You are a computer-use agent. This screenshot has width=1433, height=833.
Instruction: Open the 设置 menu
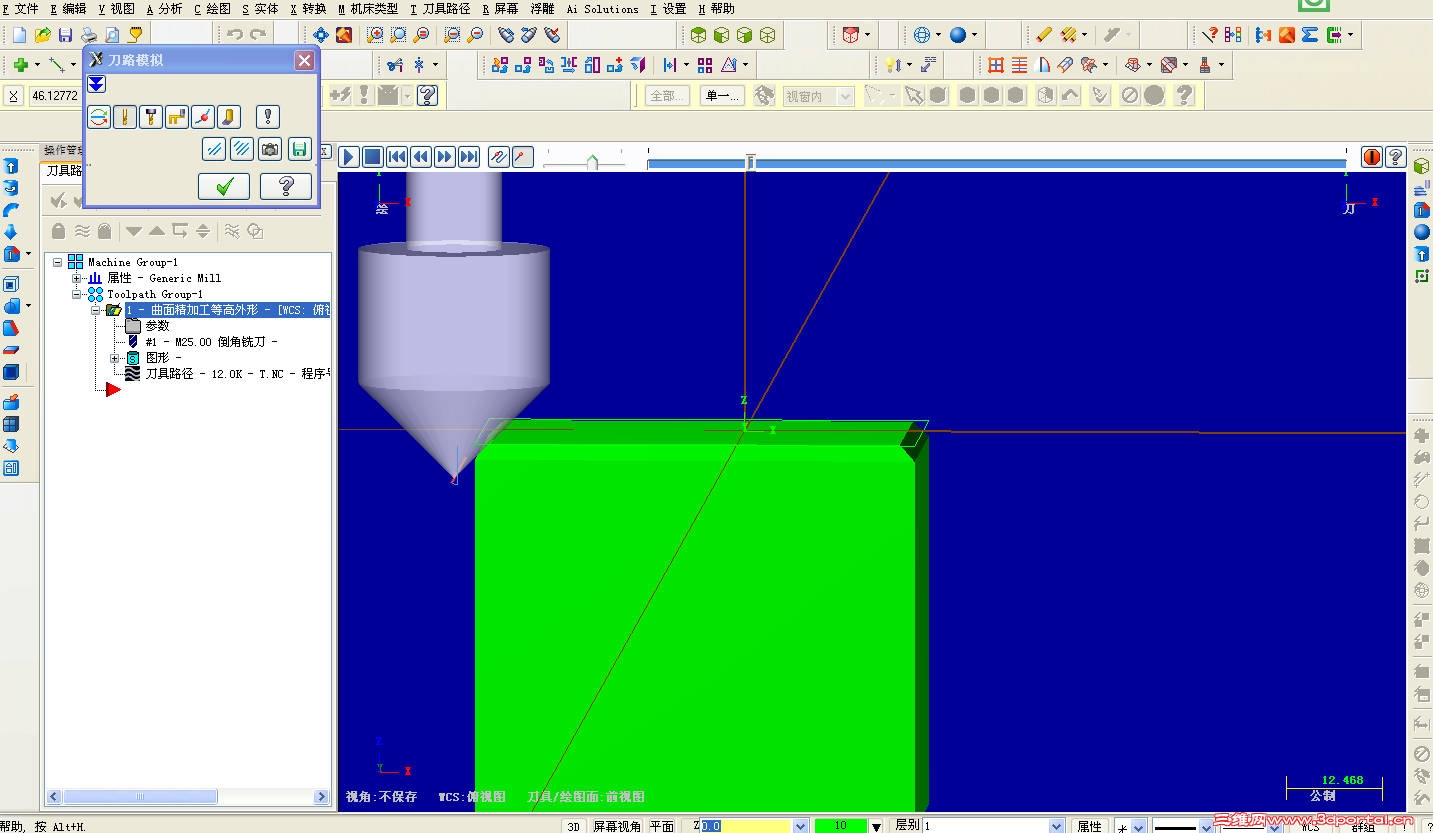point(668,9)
